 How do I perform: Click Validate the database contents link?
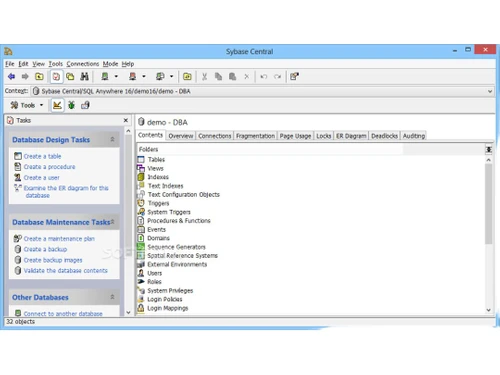[66, 270]
